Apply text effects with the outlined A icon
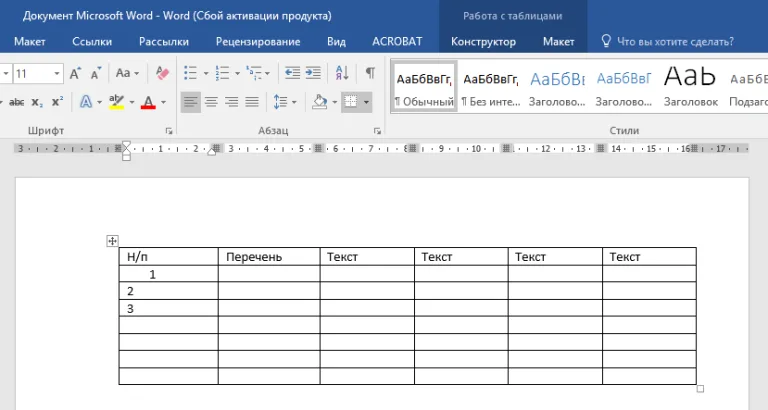Screen dimensions: 768x410 [86, 102]
